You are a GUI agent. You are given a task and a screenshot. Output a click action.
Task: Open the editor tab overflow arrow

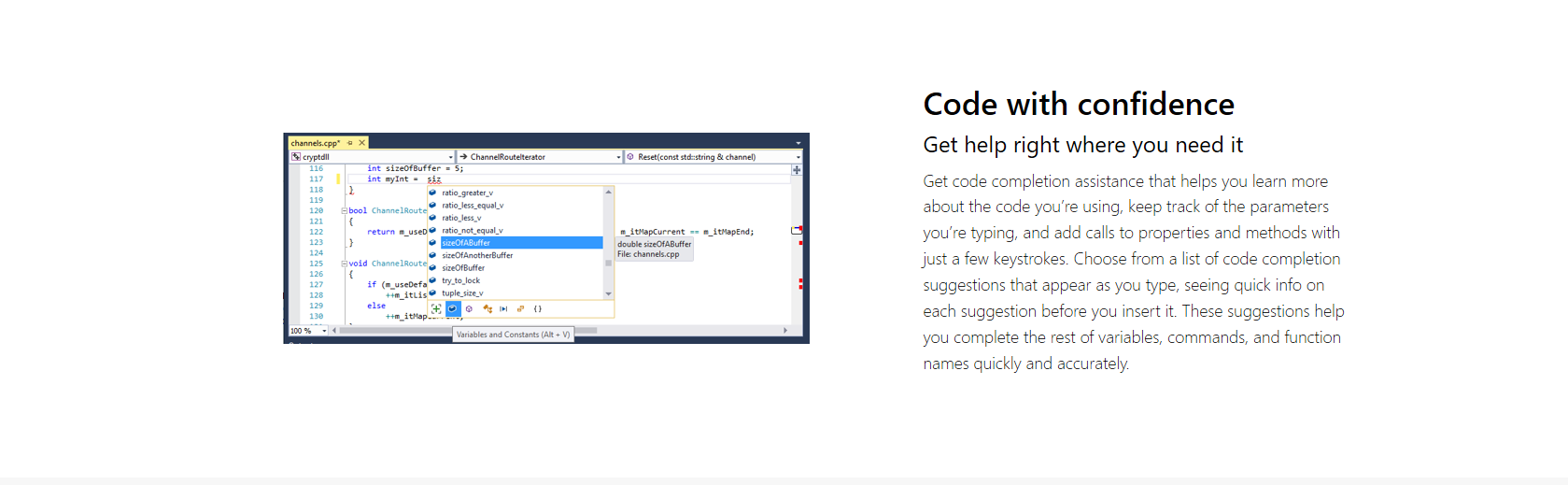tap(798, 144)
